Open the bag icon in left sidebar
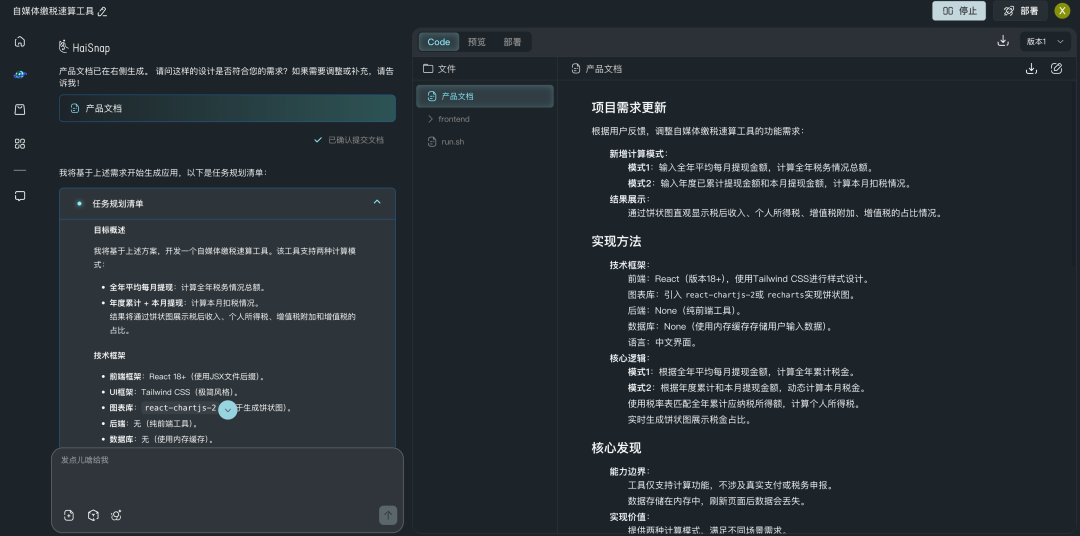 [20, 110]
